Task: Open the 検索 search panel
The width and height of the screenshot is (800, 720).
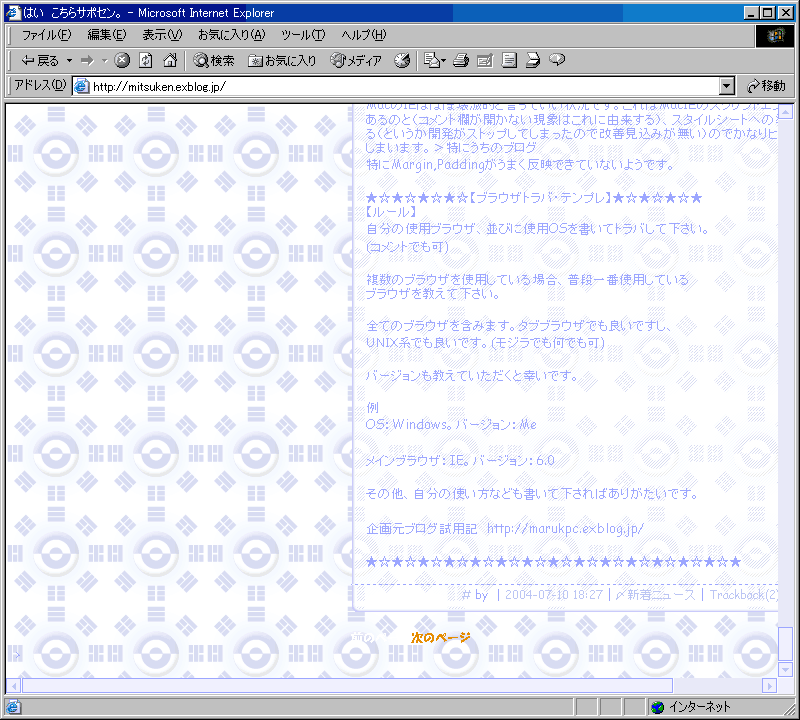Action: [213, 61]
